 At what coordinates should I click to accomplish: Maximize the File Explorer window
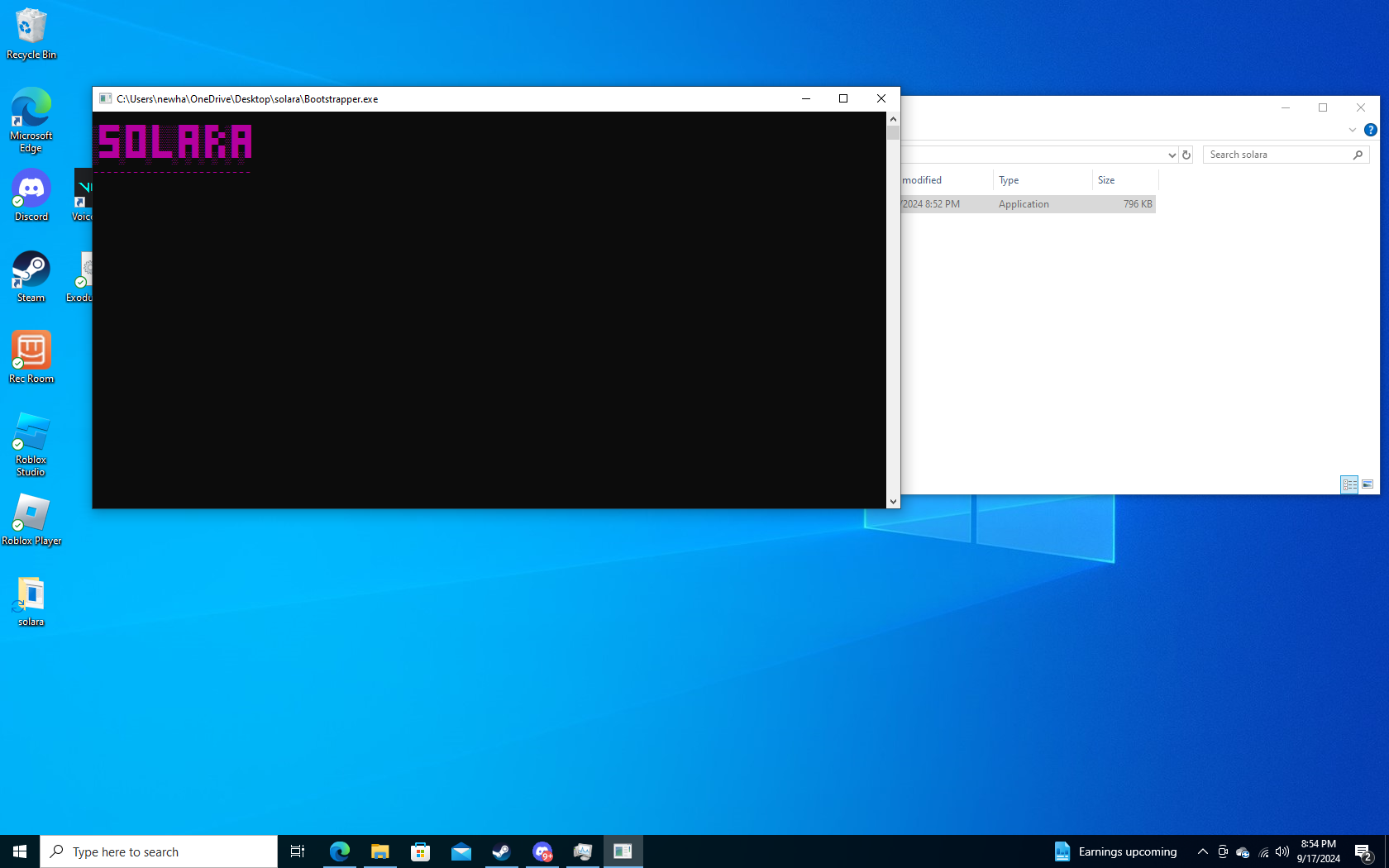pyautogui.click(x=1323, y=107)
